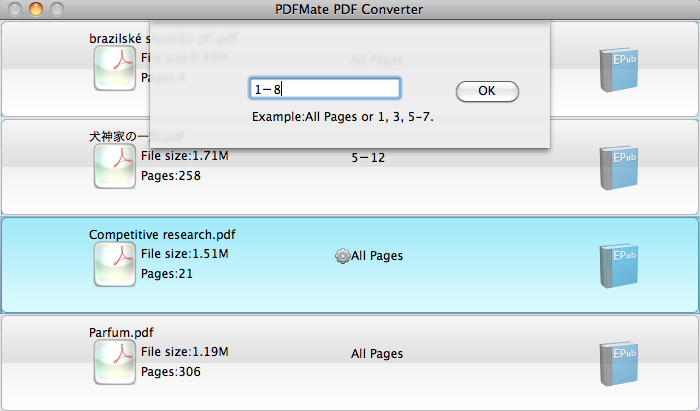This screenshot has width=700, height=411.
Task: Click the gear icon next to All Pages
Action: click(x=342, y=256)
